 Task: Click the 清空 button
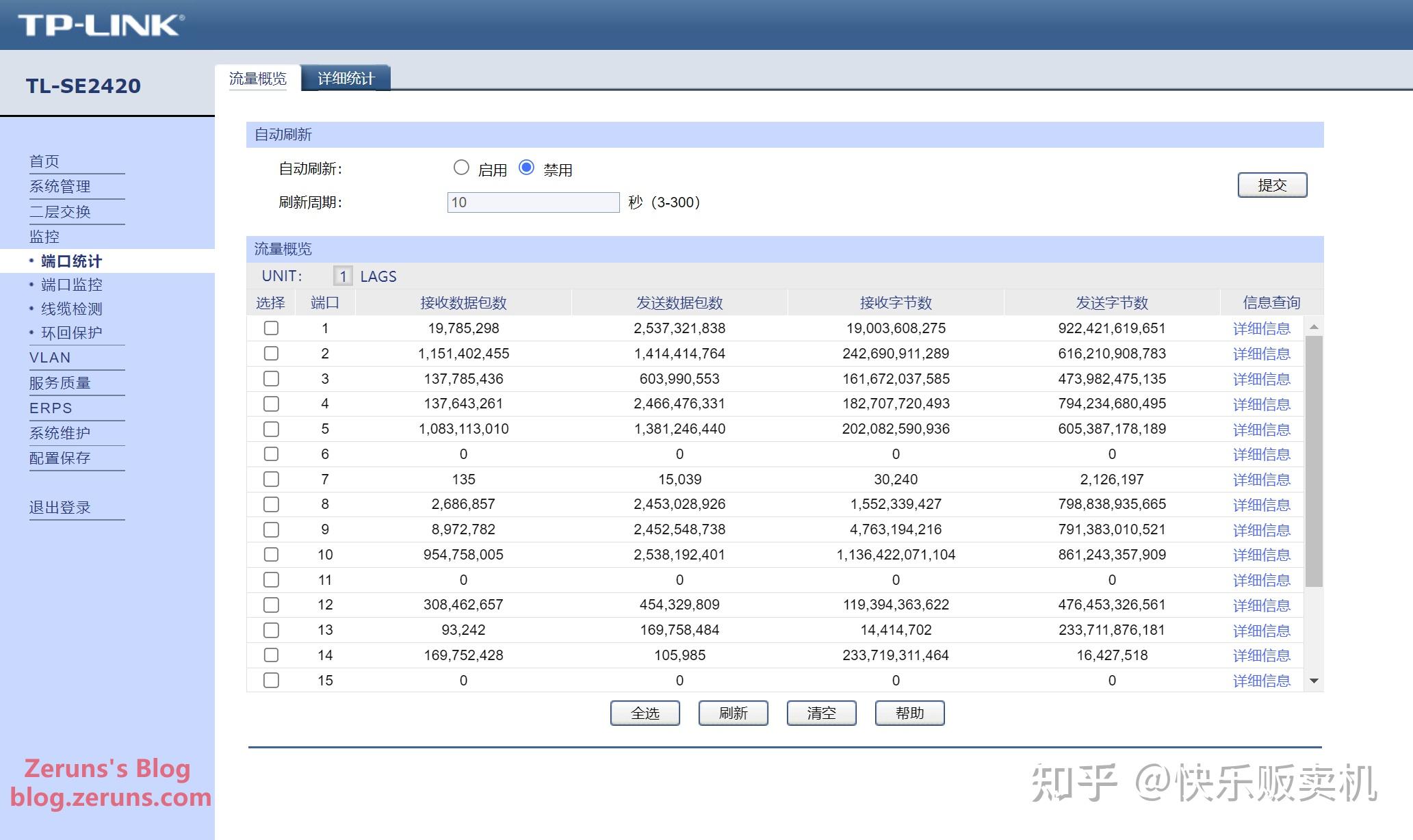click(821, 713)
